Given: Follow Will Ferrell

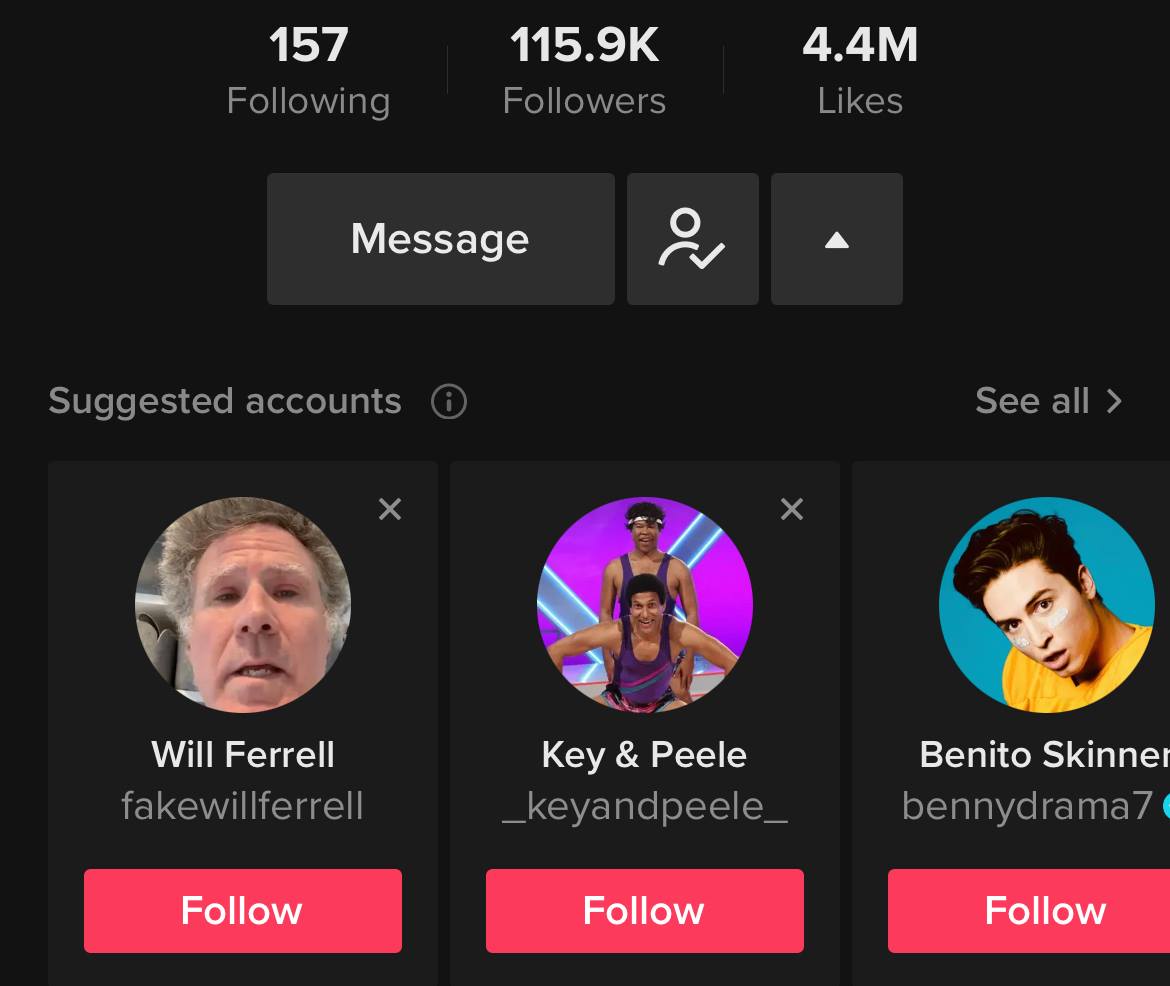Looking at the screenshot, I should coord(242,910).
